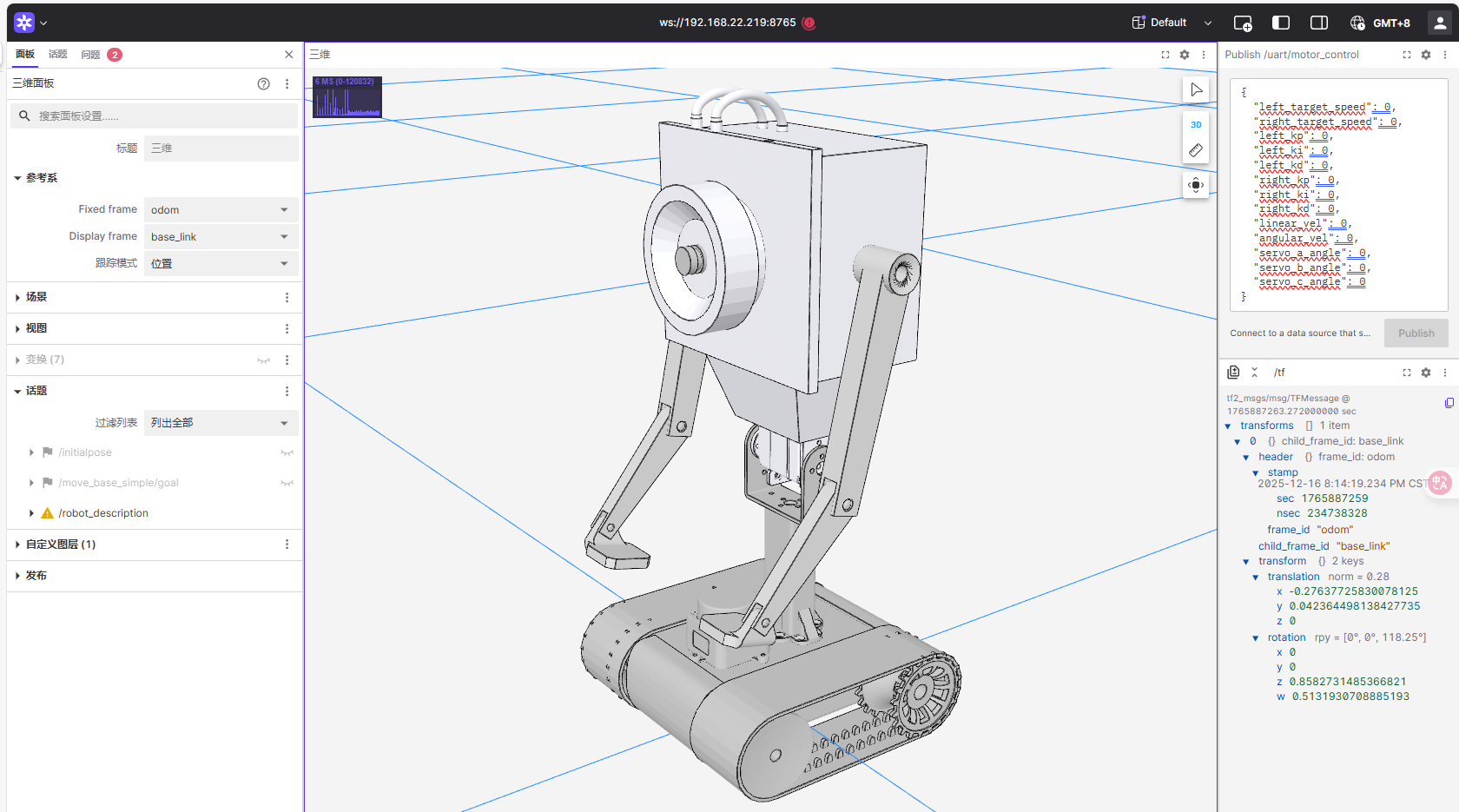Expand the 场景 section
Screen dimensions: 1459x812
point(17,297)
